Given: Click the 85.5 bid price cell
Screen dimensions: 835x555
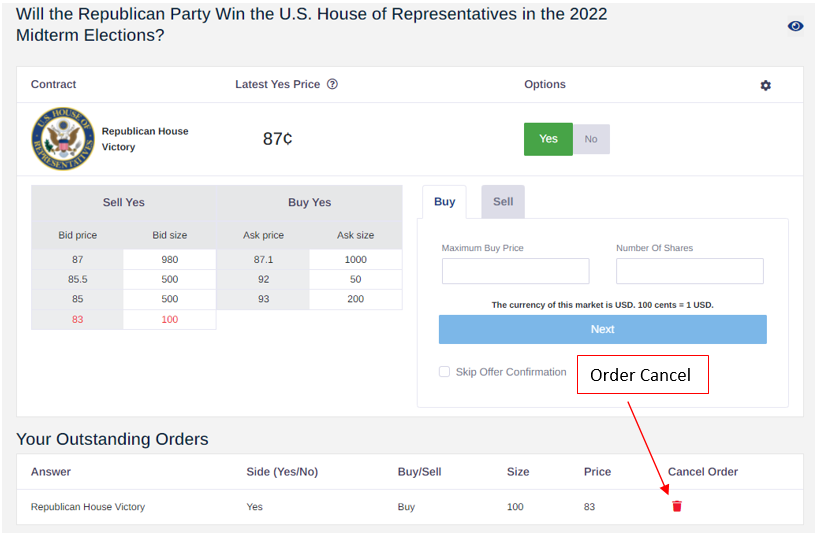Looking at the screenshot, I should [x=77, y=279].
